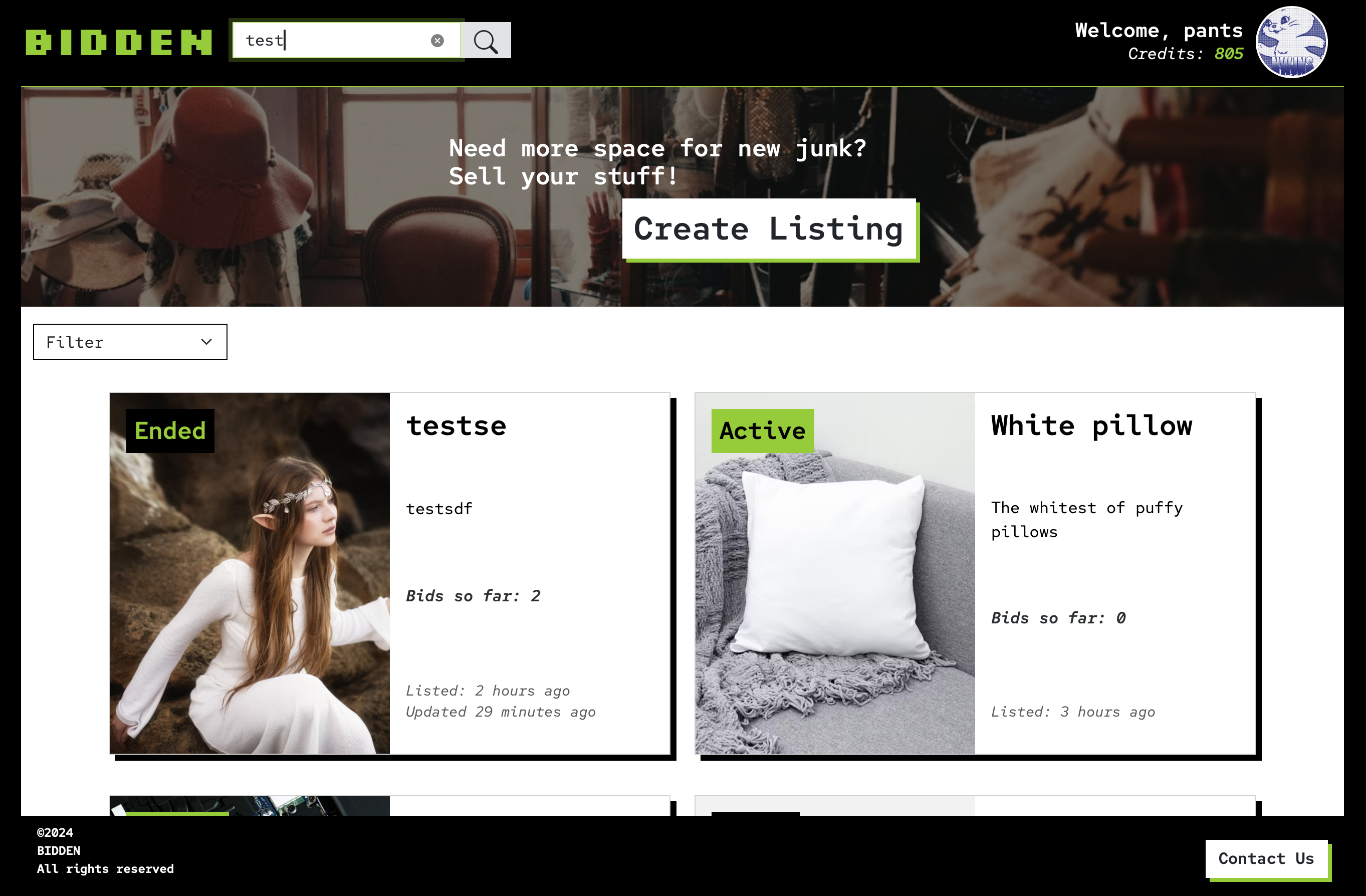
Task: Open the Filter chevron expander
Action: point(207,341)
